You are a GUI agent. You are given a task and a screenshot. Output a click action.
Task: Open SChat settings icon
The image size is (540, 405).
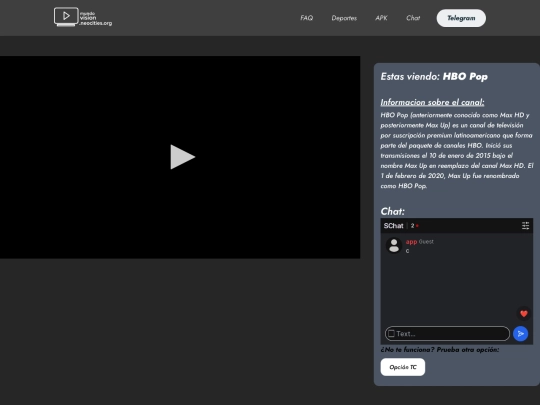[x=525, y=226]
